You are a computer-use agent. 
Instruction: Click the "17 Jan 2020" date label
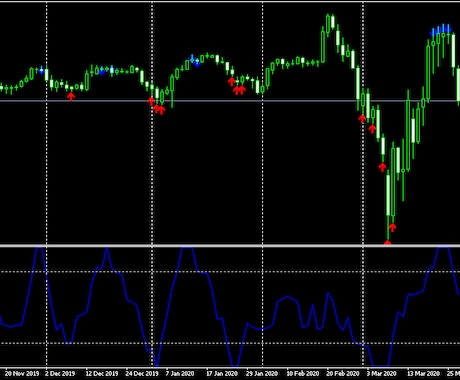pos(222,373)
